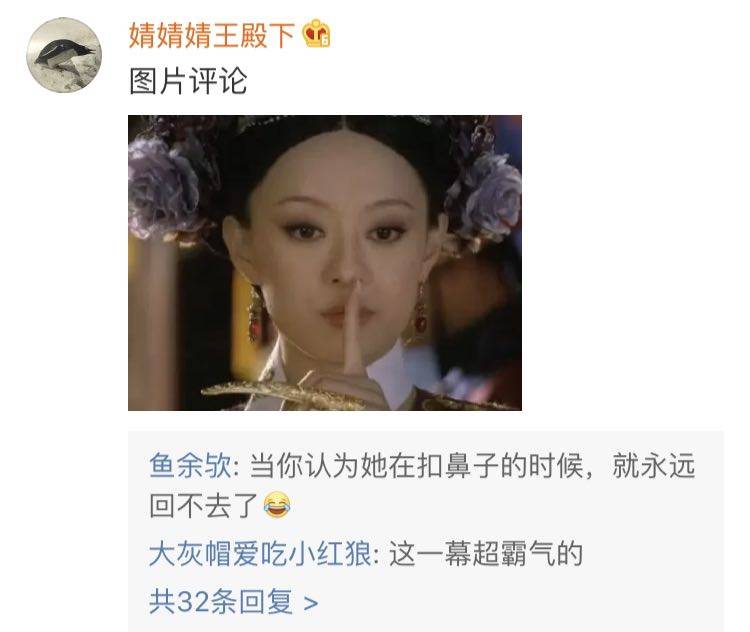750x632 pixels.
Task: Tap the reply line ending 回不去了
Action: 204,505
